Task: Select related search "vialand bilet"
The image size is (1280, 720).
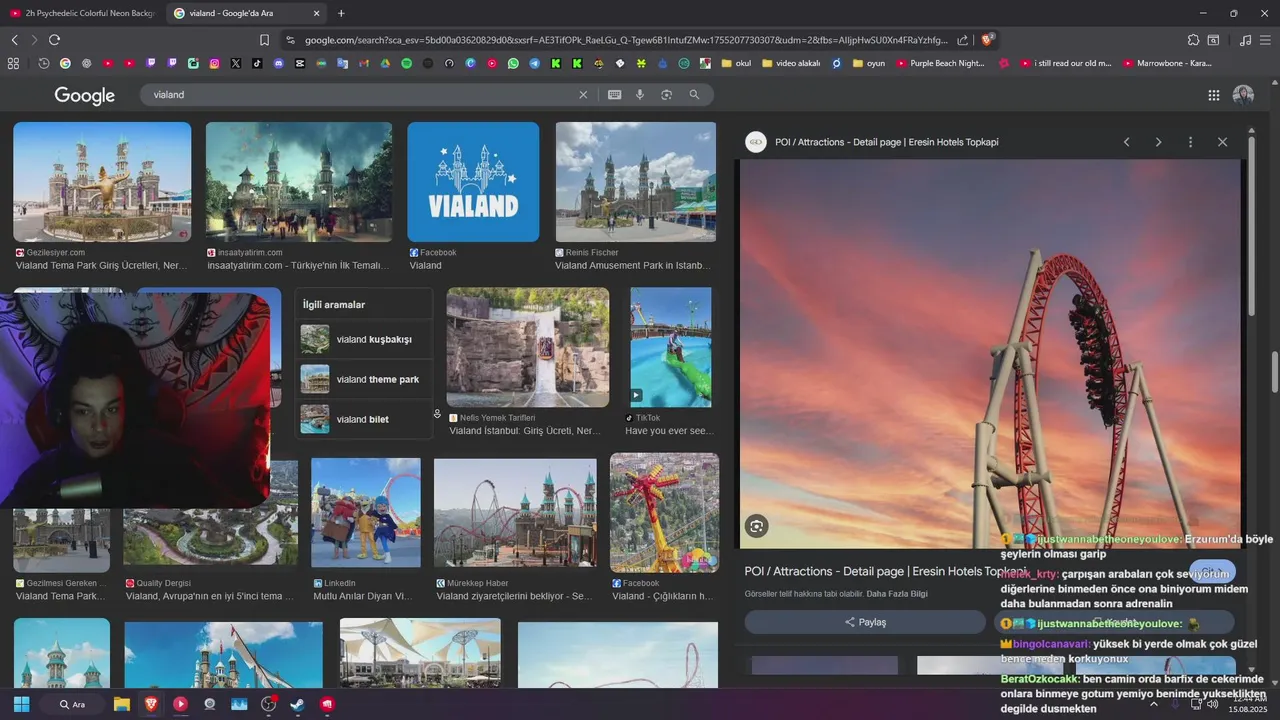Action: (364, 419)
